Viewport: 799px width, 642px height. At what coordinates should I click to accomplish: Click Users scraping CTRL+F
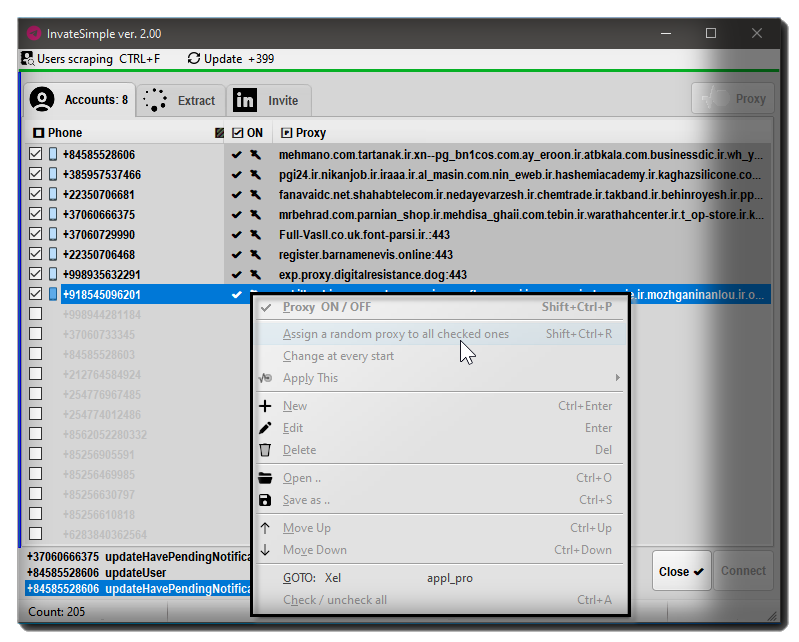91,59
